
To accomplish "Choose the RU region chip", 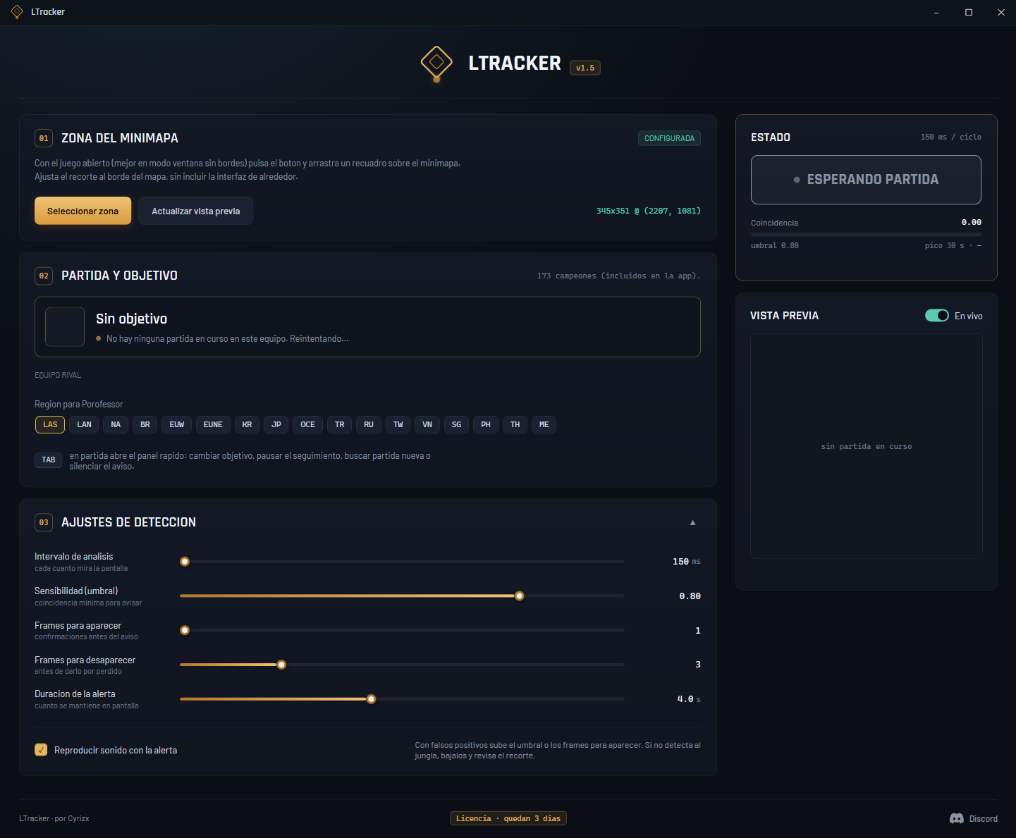I will (x=369, y=425).
